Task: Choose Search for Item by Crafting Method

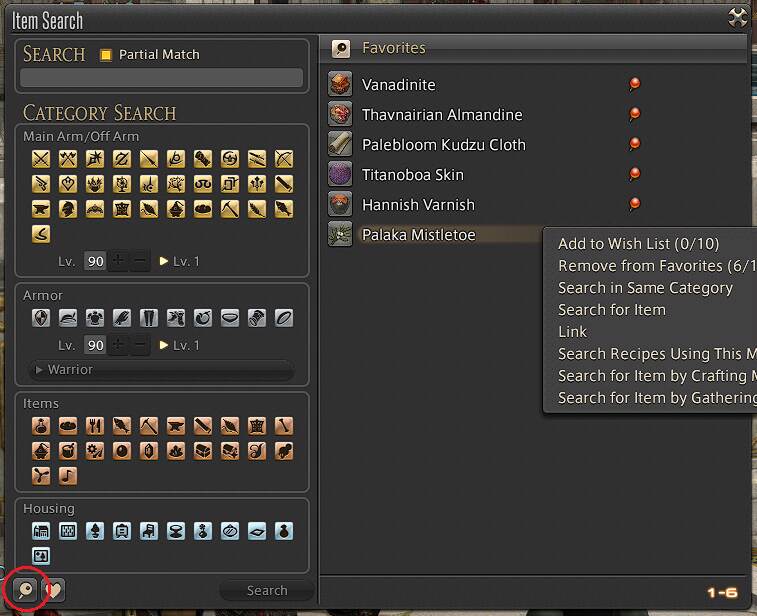Action: 657,376
